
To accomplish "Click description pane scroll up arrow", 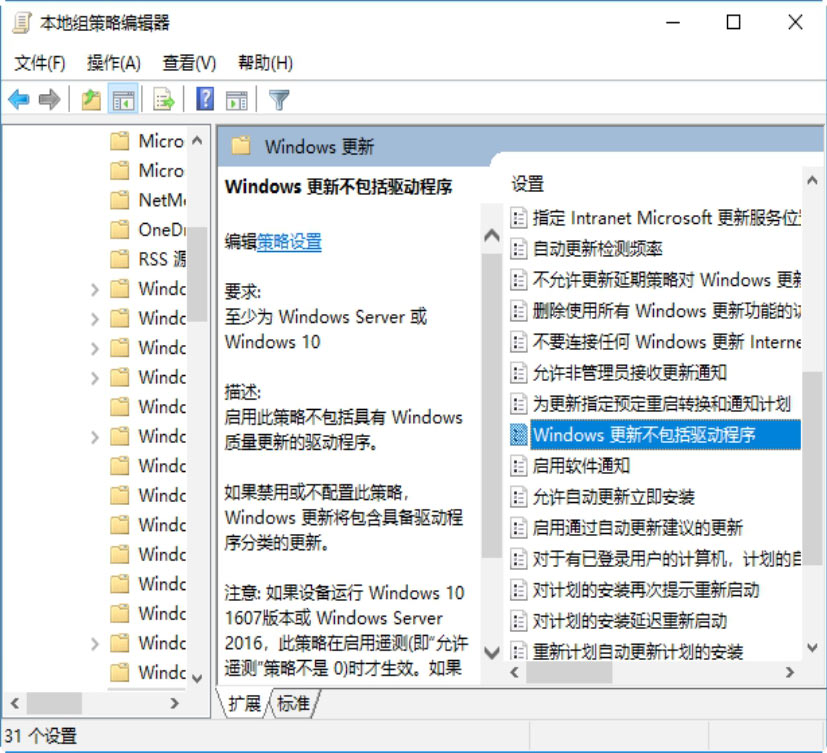I will tap(492, 235).
